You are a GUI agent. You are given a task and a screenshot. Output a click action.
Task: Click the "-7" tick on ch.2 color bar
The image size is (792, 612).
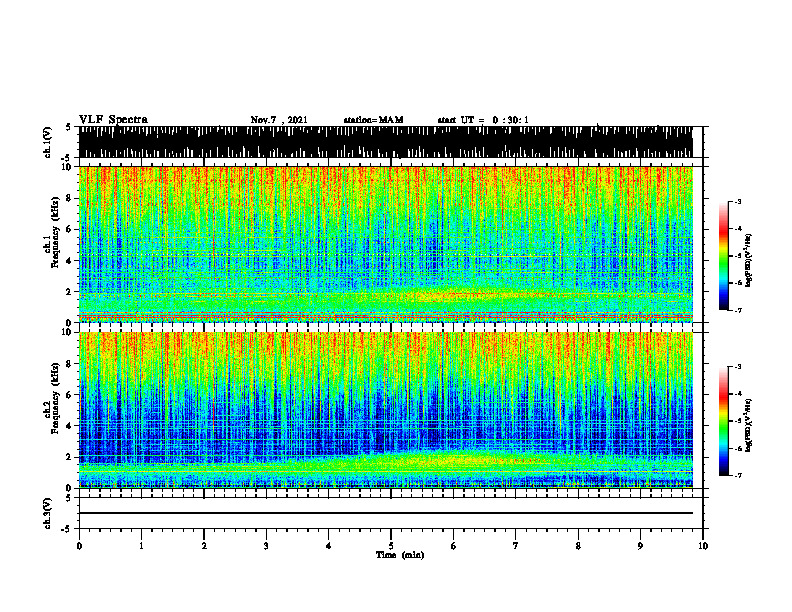[738, 475]
